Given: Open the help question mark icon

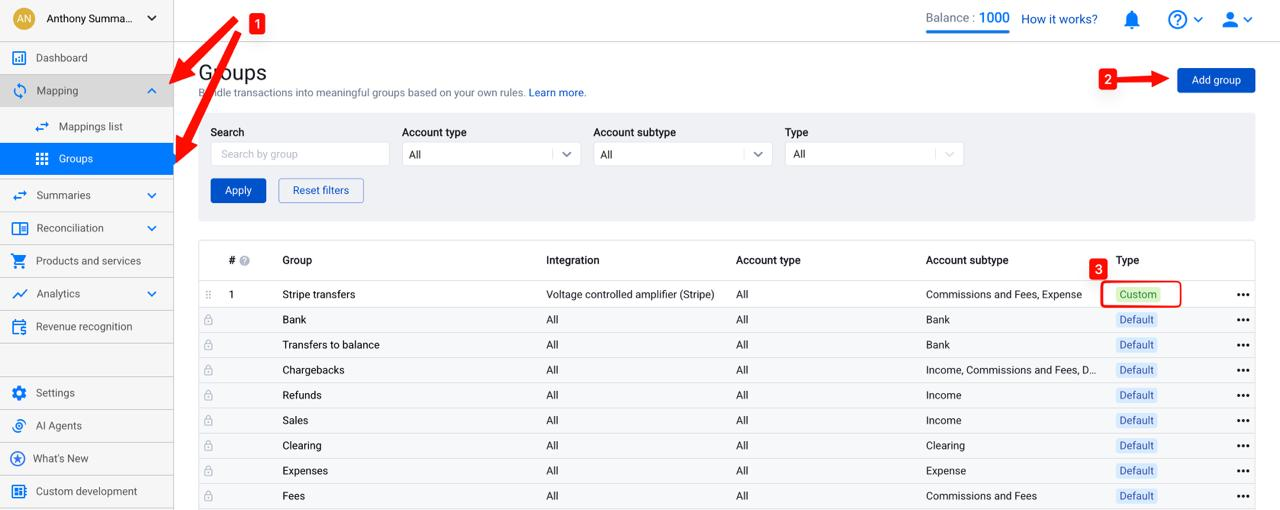Looking at the screenshot, I should (x=1177, y=20).
